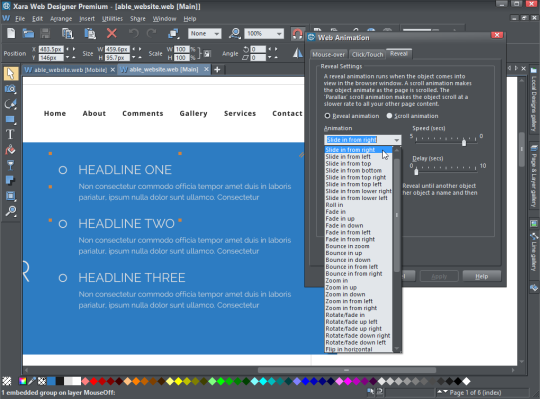
Task: Pick the blue color swatch on color line
Action: 51,381
